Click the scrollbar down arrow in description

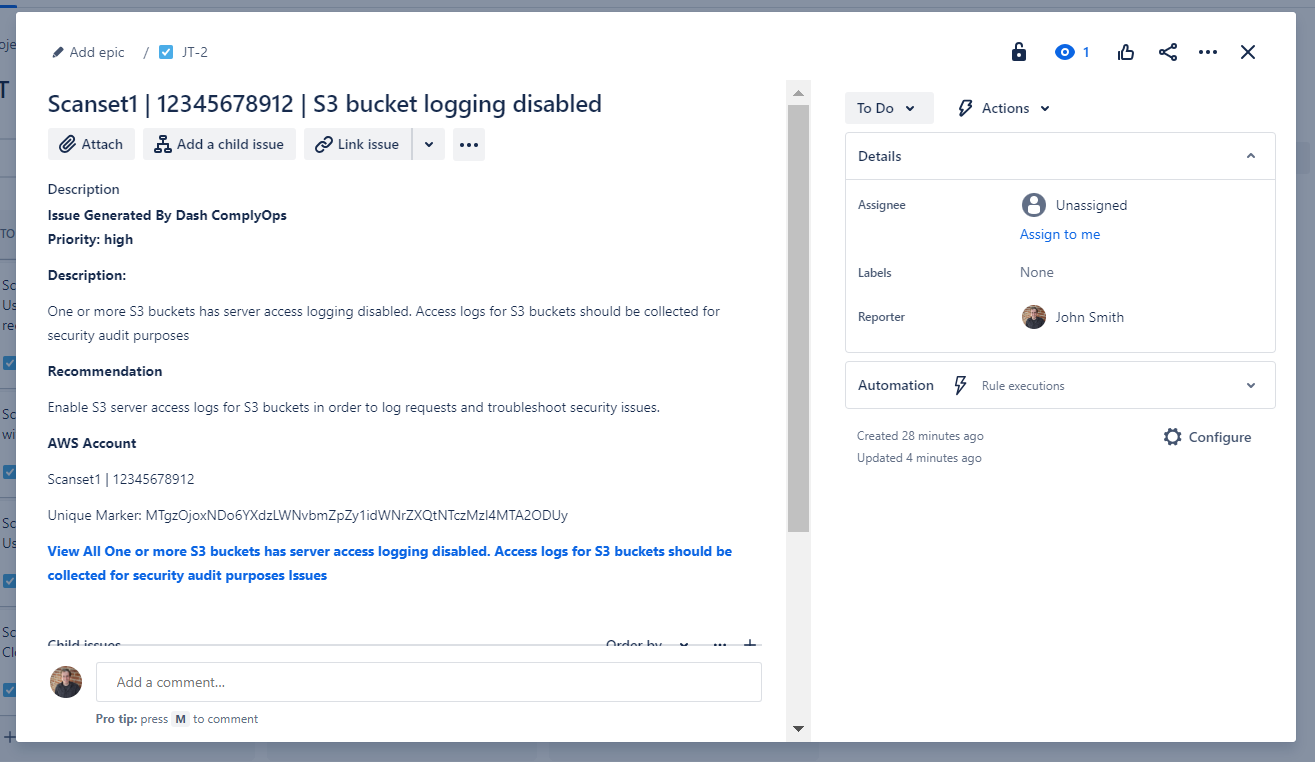coord(798,729)
